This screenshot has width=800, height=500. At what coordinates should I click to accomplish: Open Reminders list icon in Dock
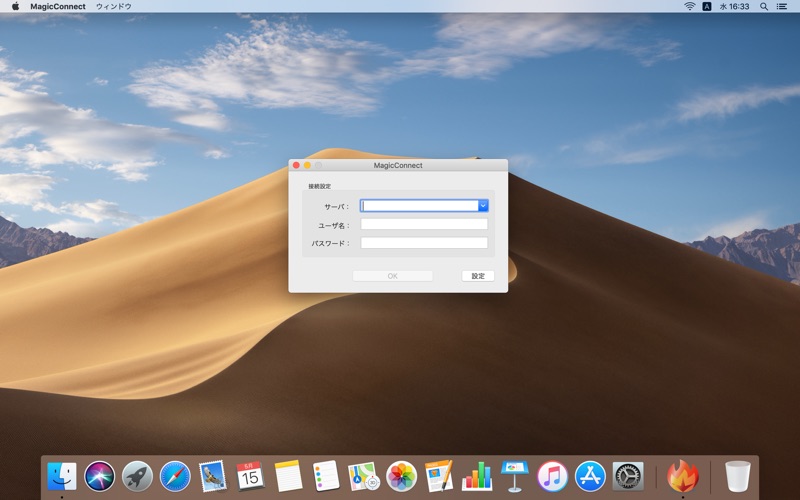point(326,476)
